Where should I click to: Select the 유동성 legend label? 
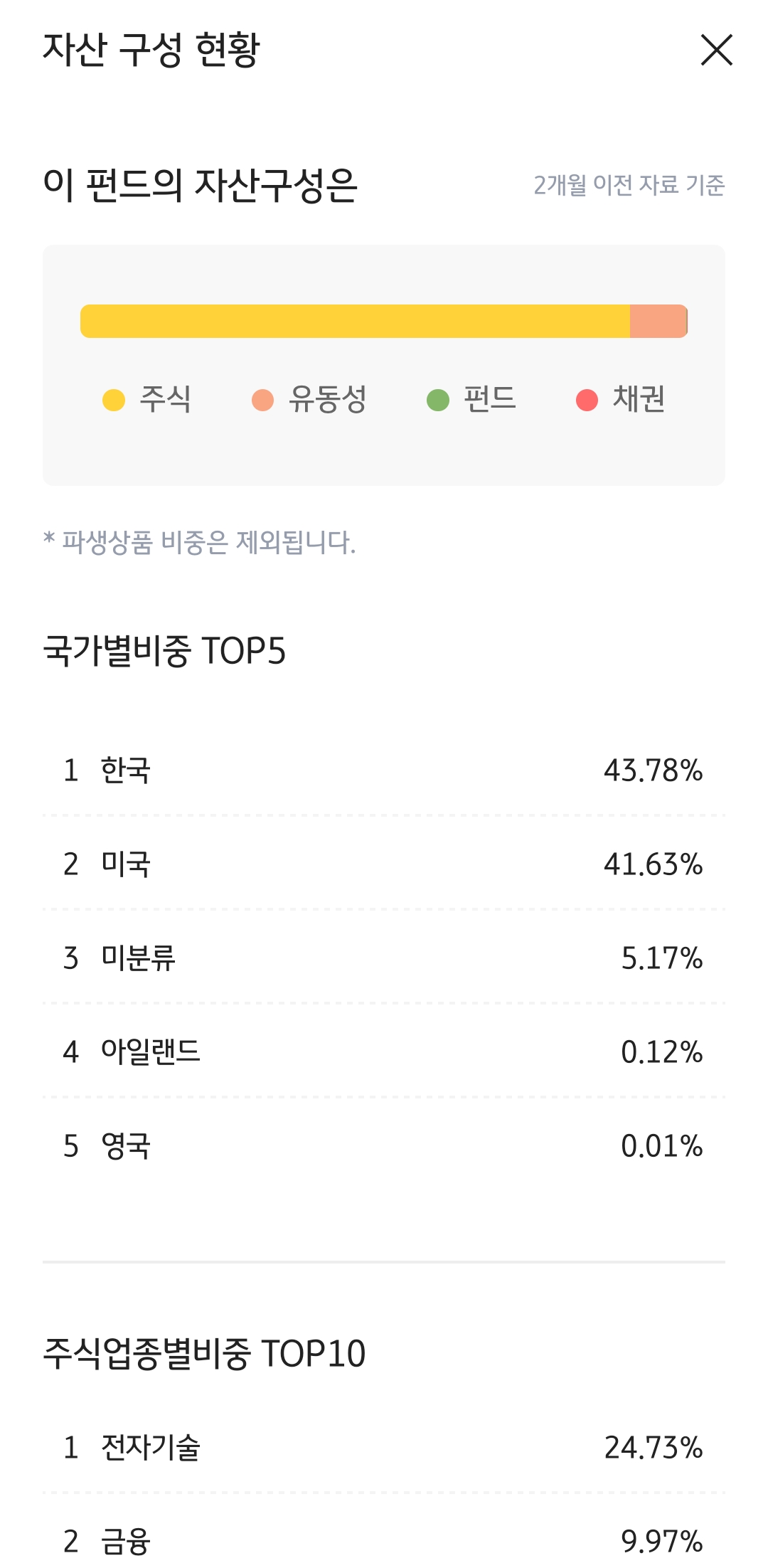point(327,399)
